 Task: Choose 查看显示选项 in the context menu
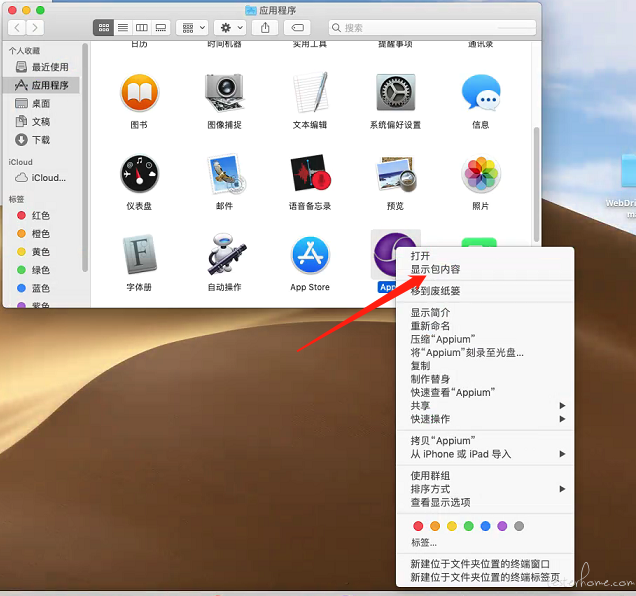point(485,502)
